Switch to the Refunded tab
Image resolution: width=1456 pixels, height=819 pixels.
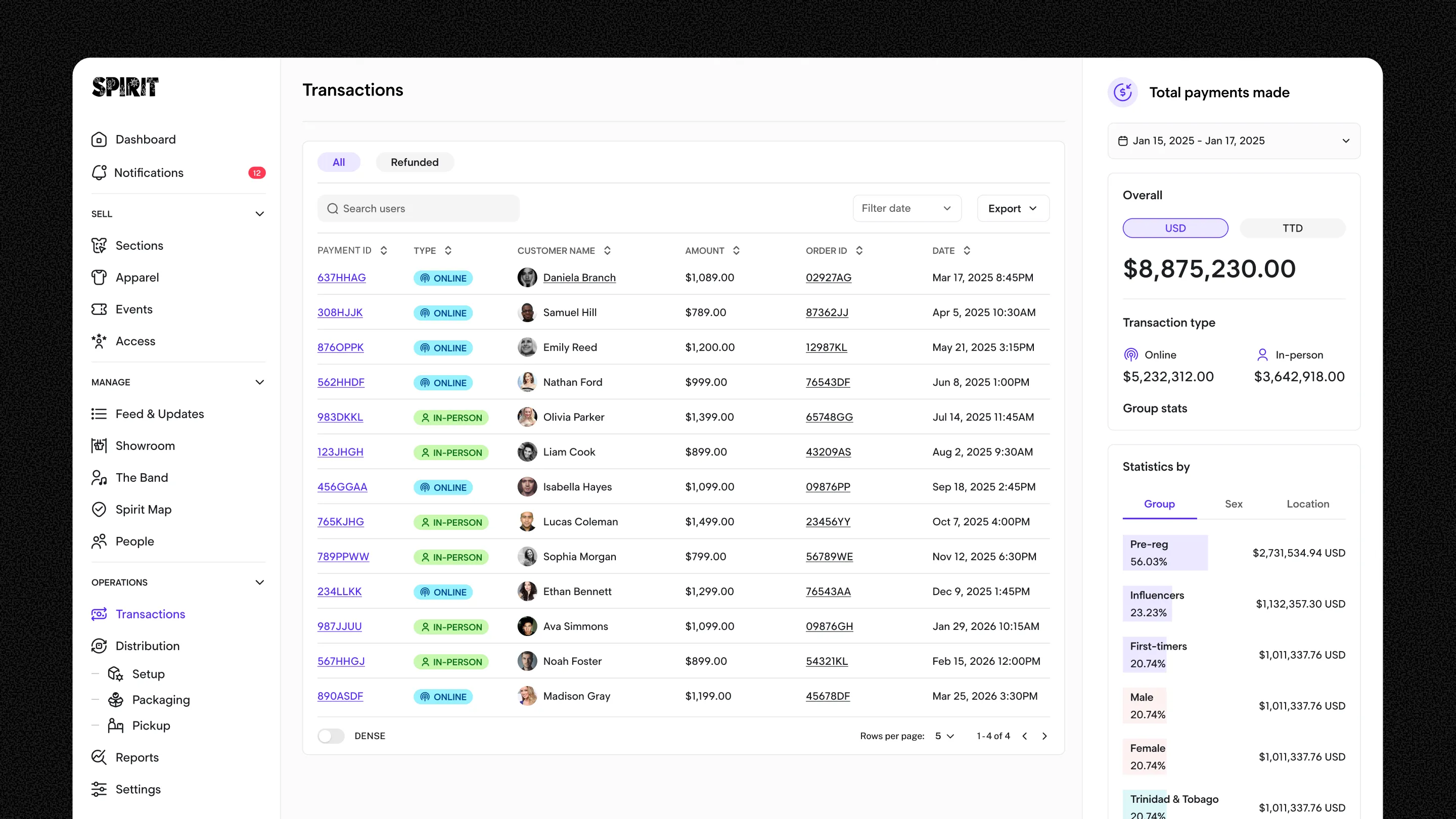(415, 162)
